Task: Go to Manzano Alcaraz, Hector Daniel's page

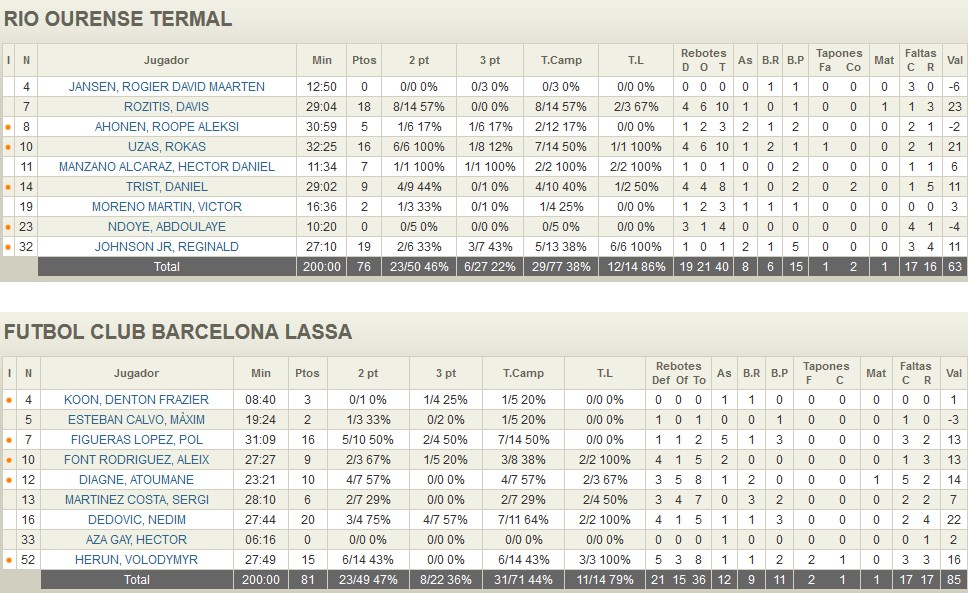Action: tap(166, 167)
